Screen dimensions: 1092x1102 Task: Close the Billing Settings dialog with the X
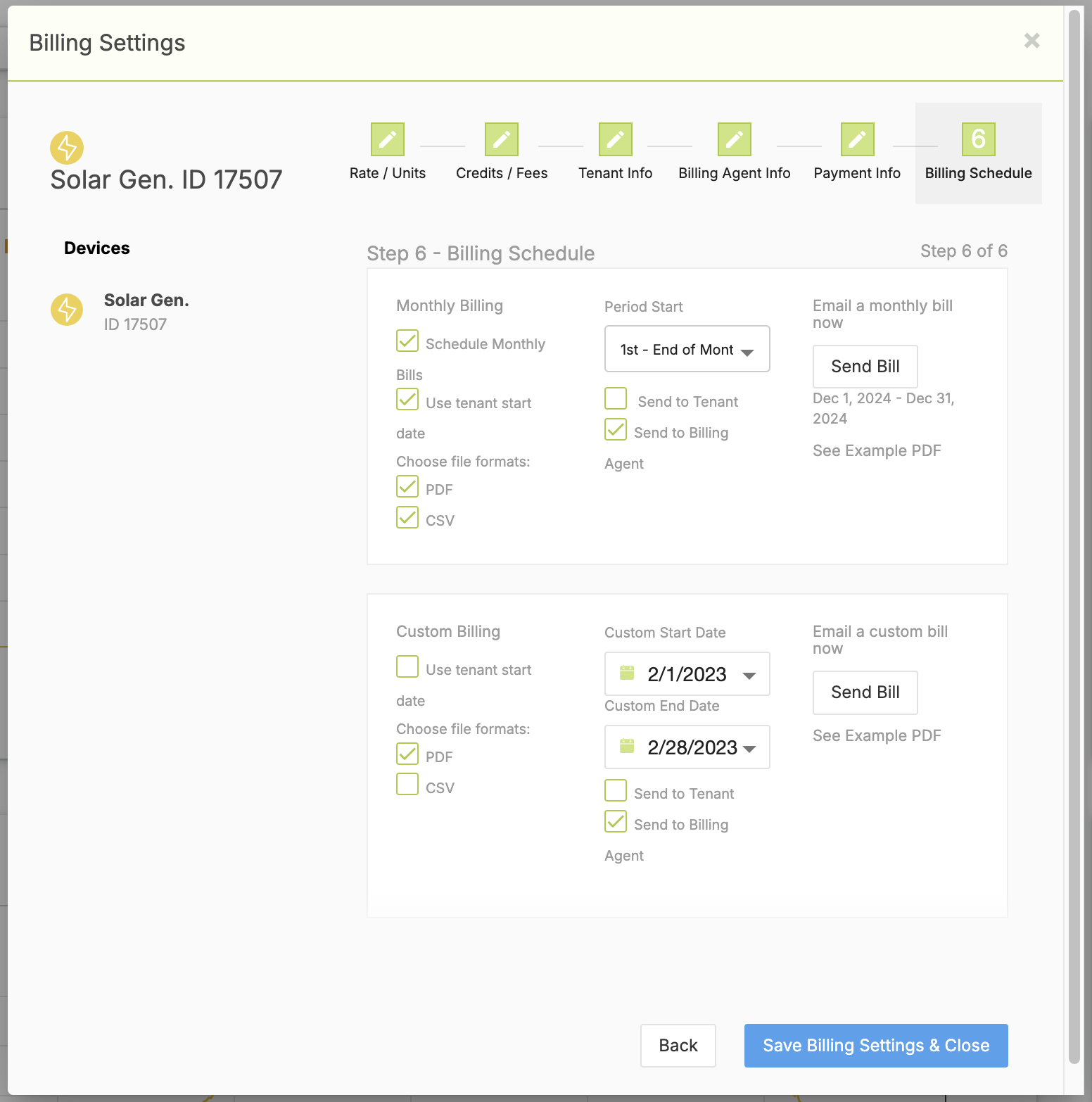click(1032, 41)
